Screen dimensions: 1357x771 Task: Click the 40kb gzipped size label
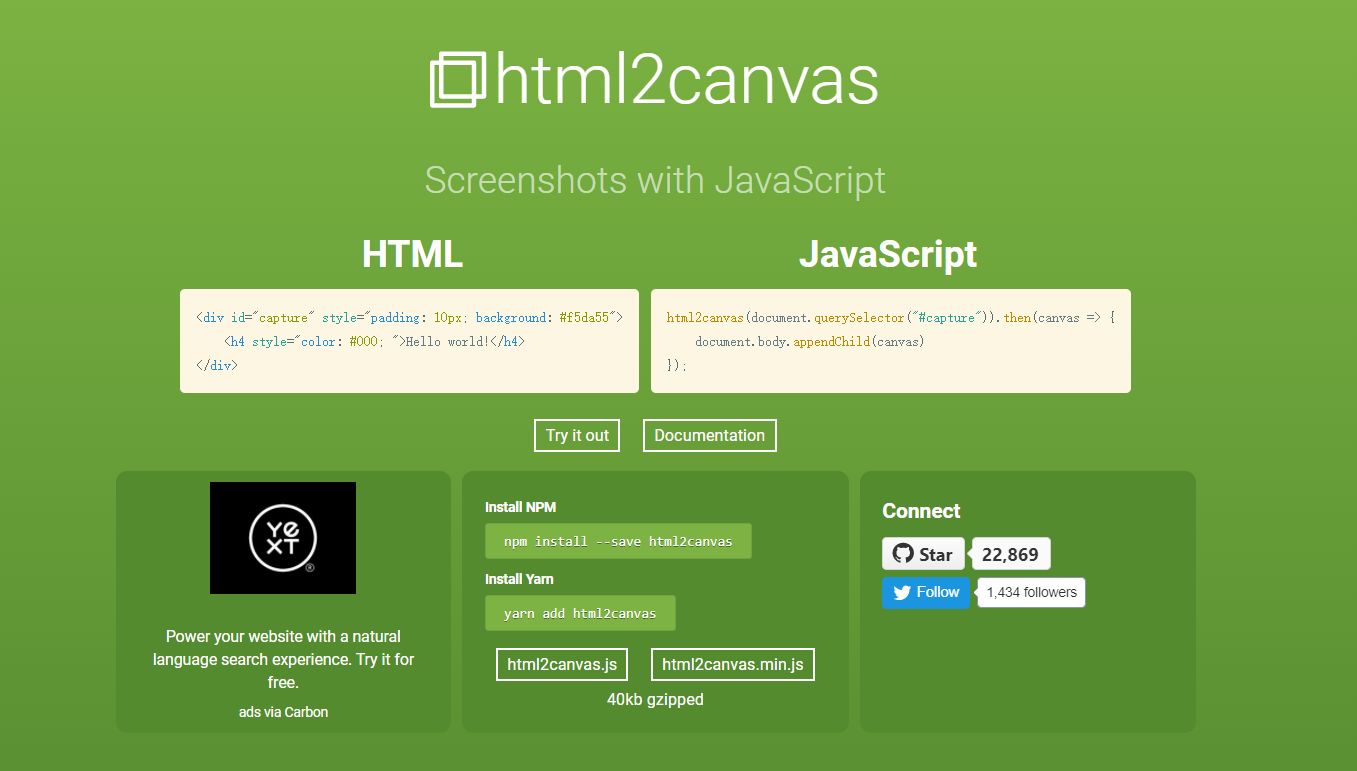click(x=655, y=699)
